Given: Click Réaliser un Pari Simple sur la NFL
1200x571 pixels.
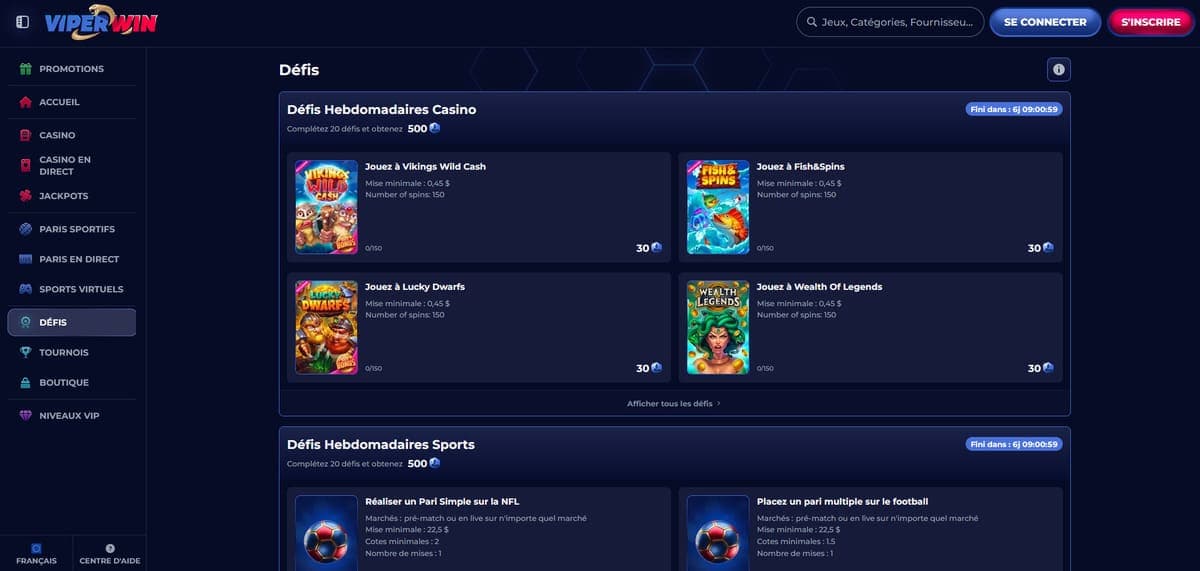Looking at the screenshot, I should (442, 501).
